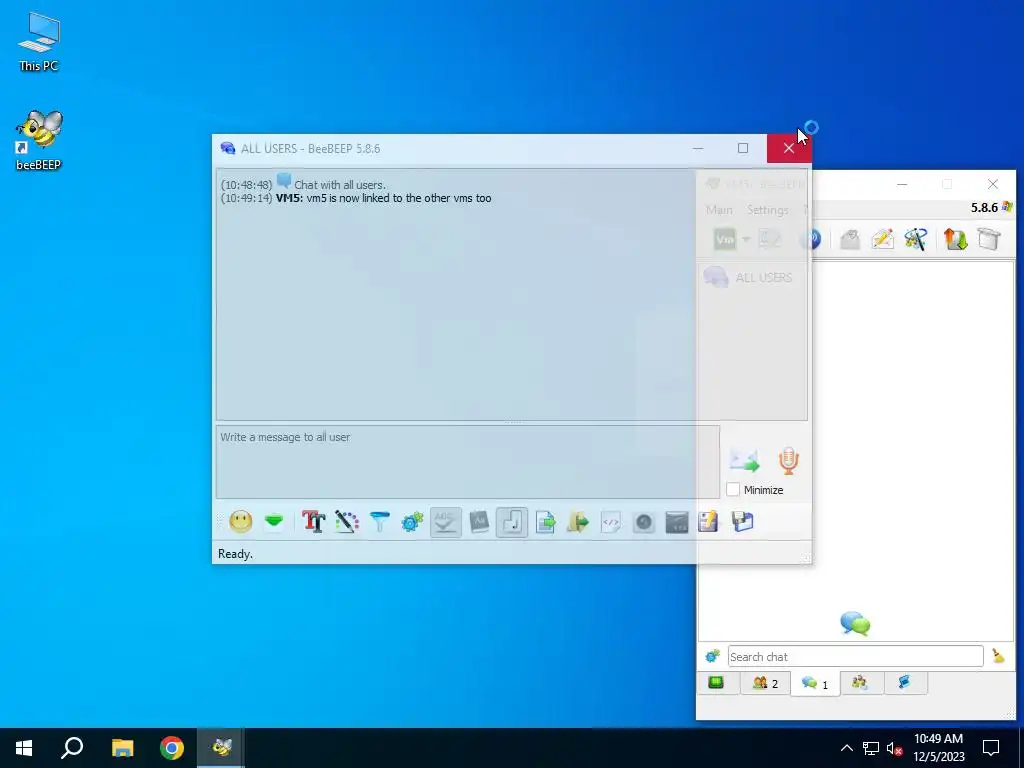Toggle the ABC spell checker button
This screenshot has height=768, width=1024.
445,522
